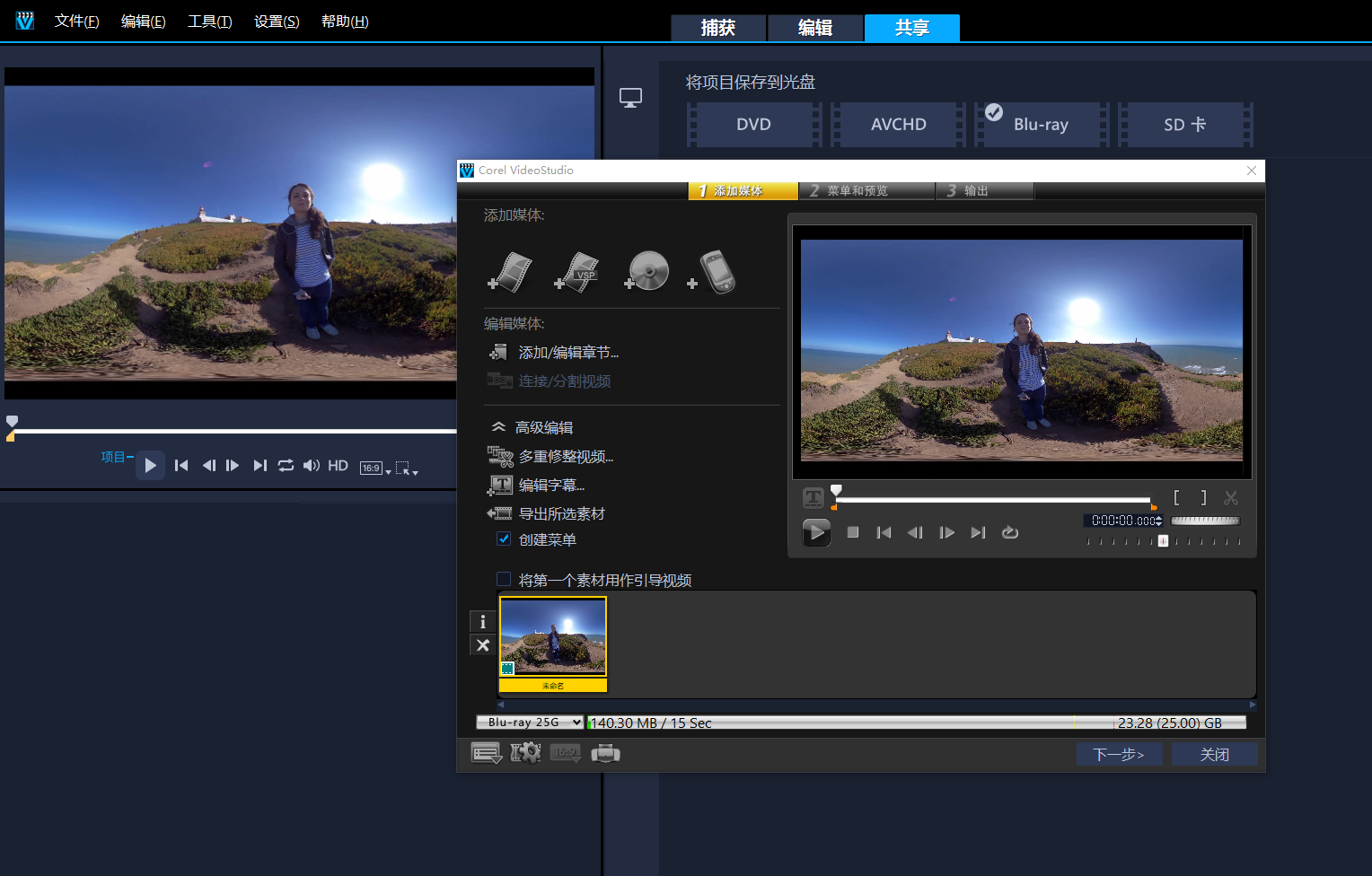Toggle repeat playback in the dialog preview
Viewport: 1372px width, 876px height.
click(x=1010, y=532)
